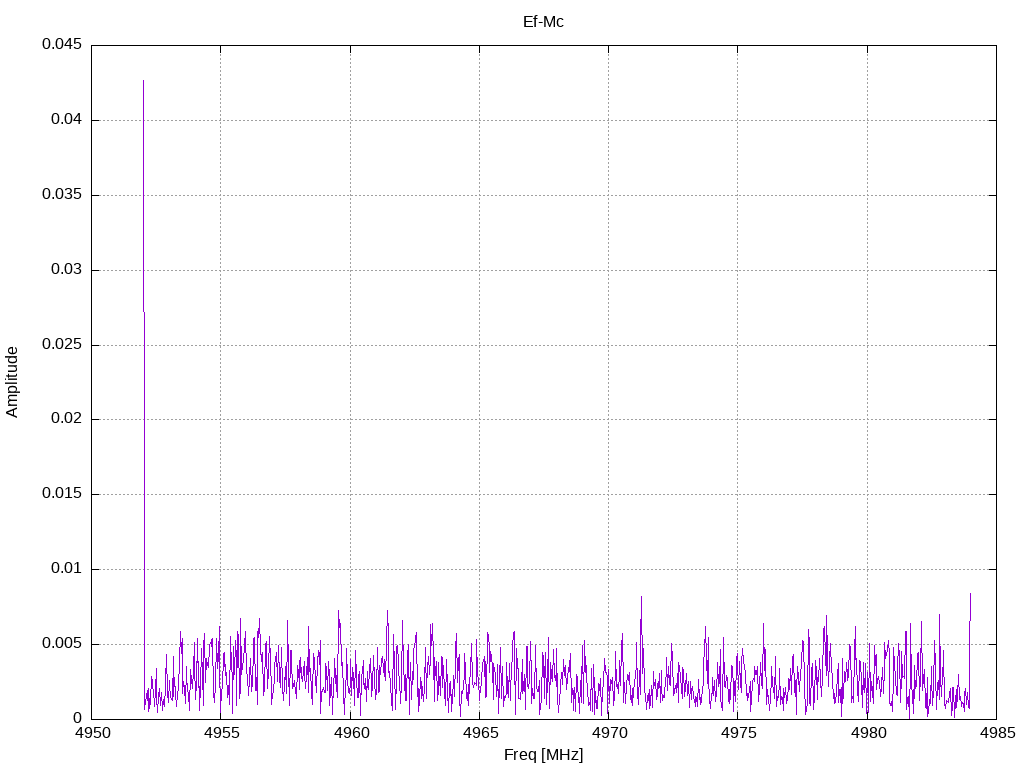The image size is (1024, 768).
Task: Click the 0.01 y-axis tick label
Action: tap(65, 569)
